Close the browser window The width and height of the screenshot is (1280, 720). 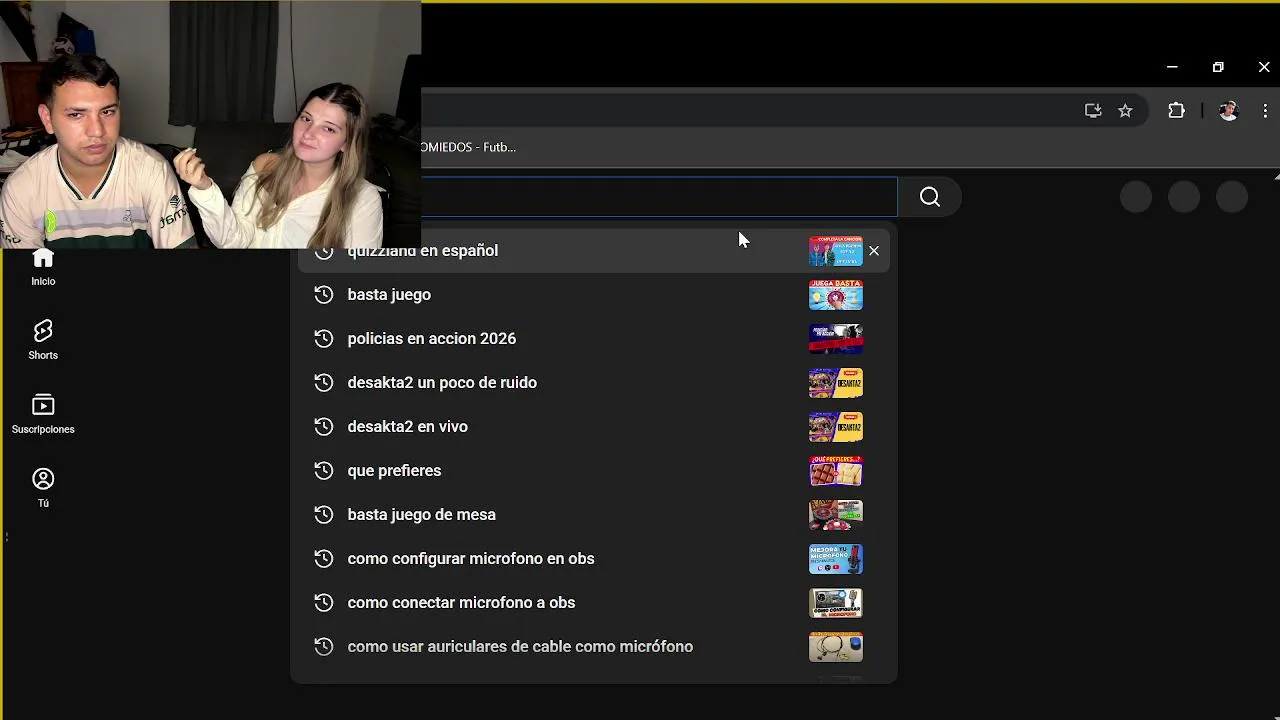(1263, 67)
